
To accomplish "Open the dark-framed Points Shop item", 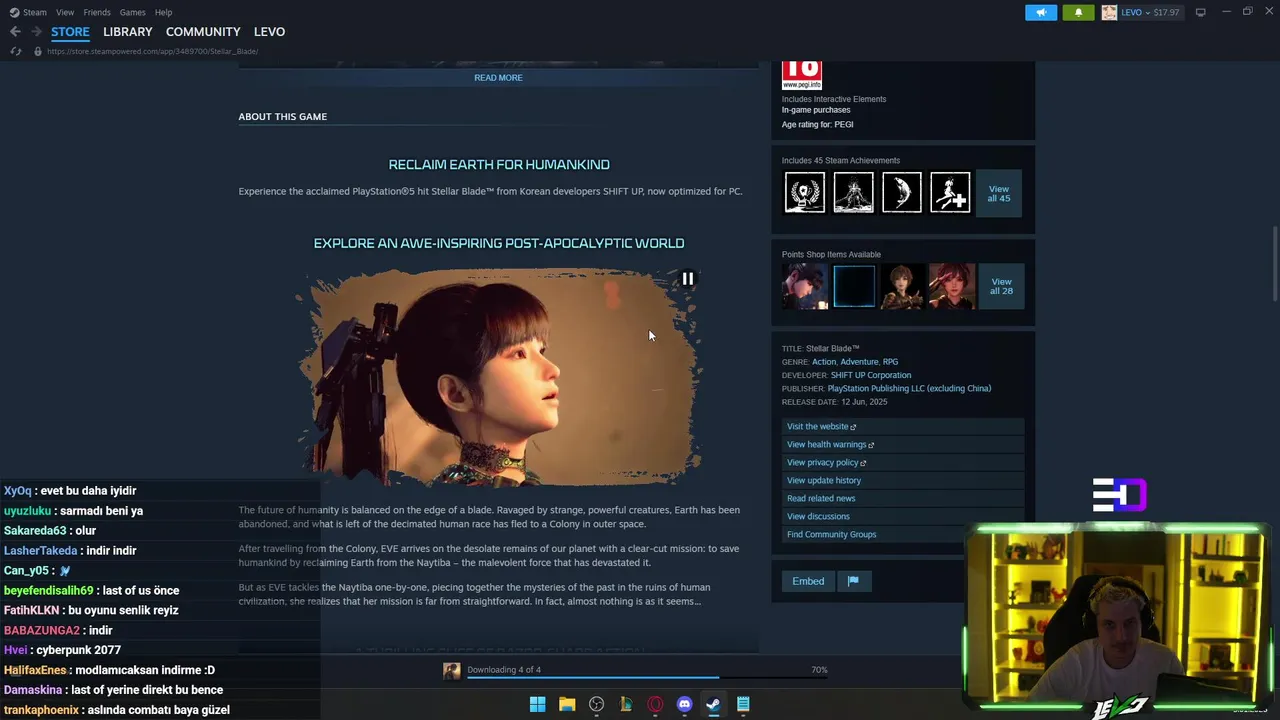I will (x=854, y=286).
